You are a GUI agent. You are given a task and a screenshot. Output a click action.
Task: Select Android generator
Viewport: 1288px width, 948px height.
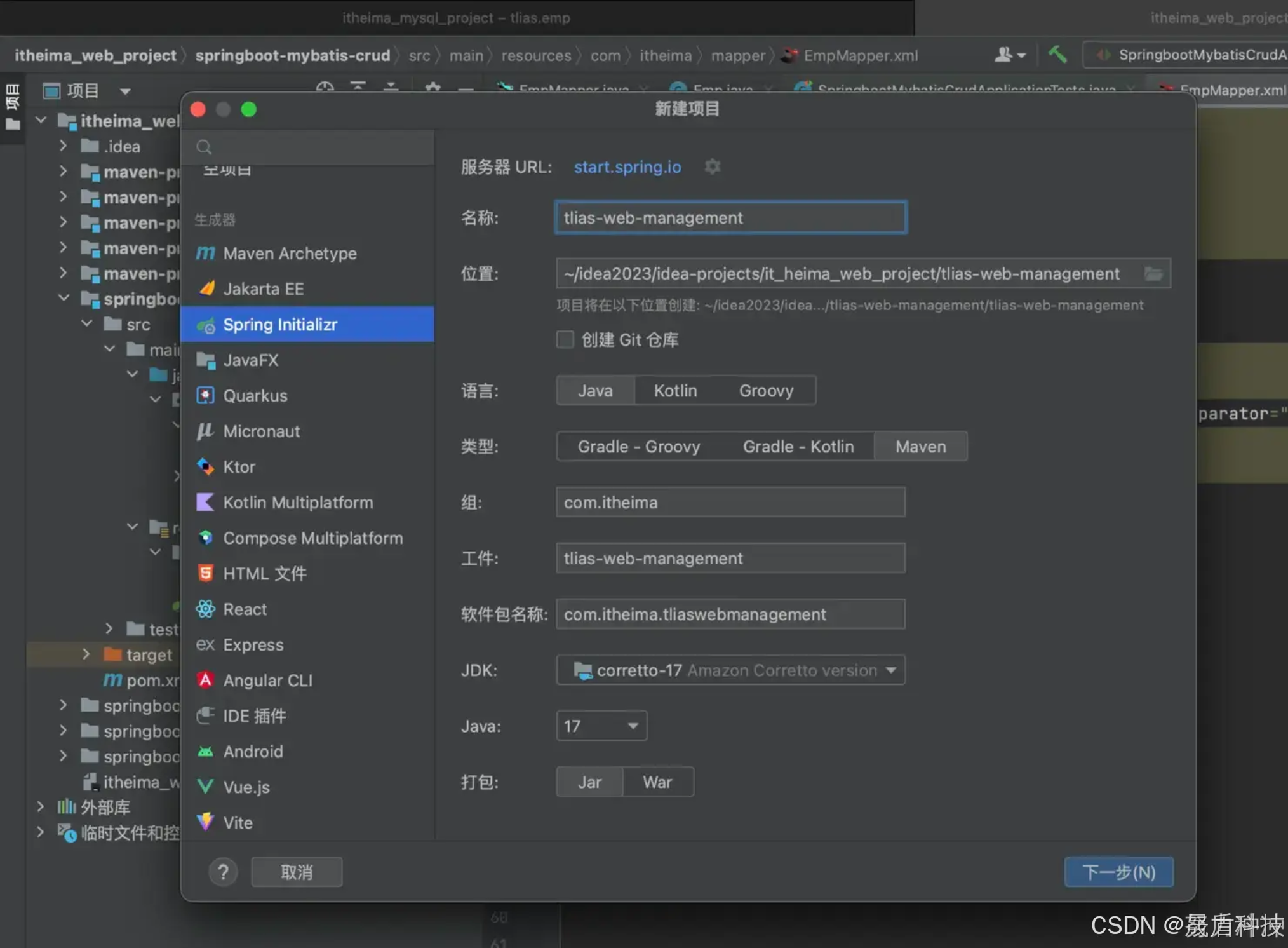[307, 751]
